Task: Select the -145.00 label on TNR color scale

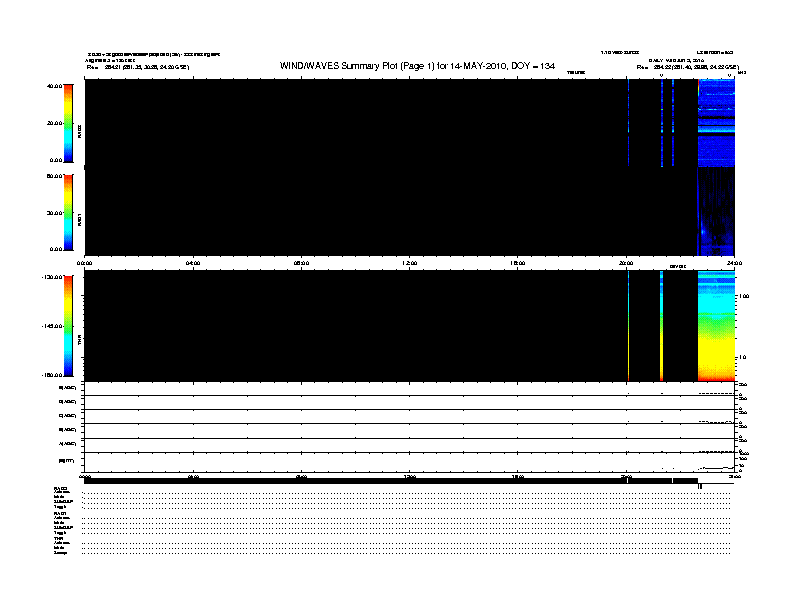Action: [x=53, y=326]
